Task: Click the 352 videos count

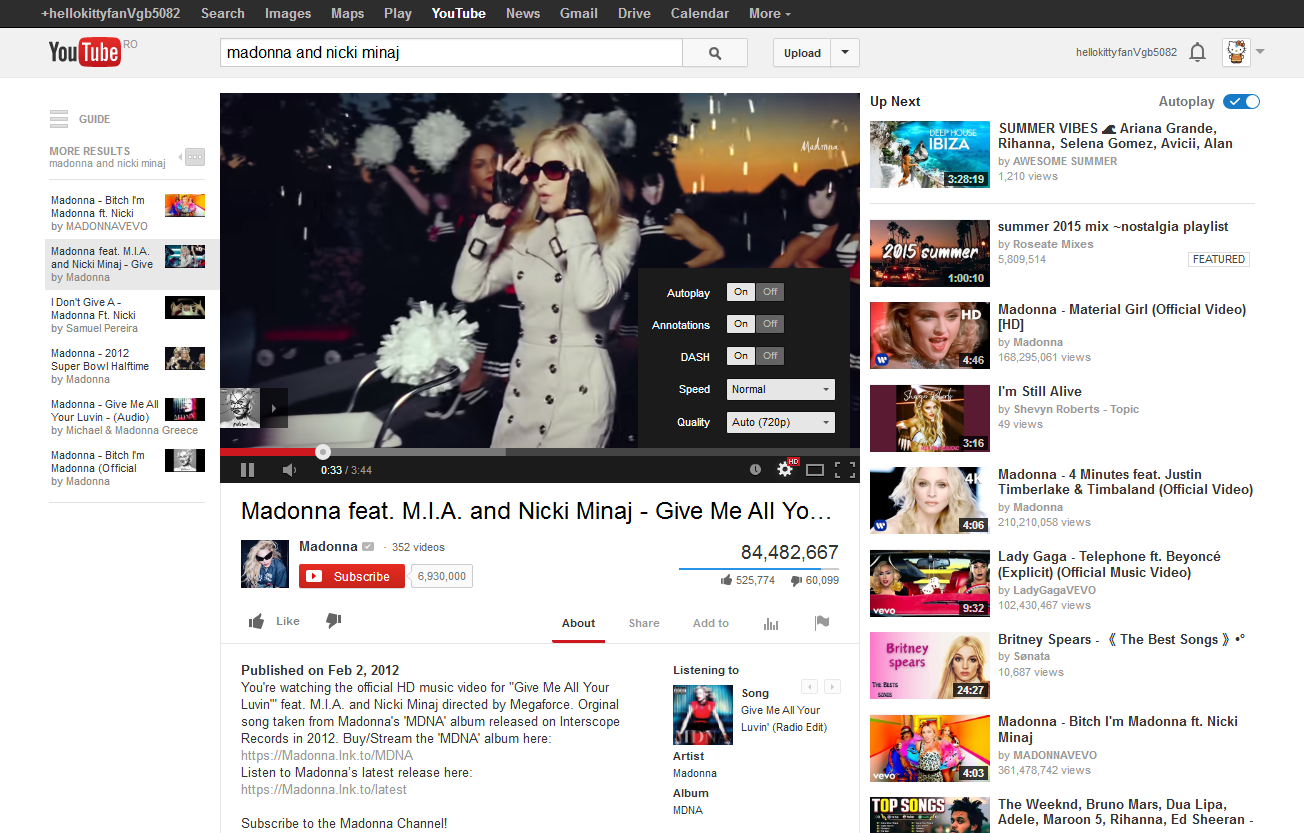Action: click(x=418, y=547)
